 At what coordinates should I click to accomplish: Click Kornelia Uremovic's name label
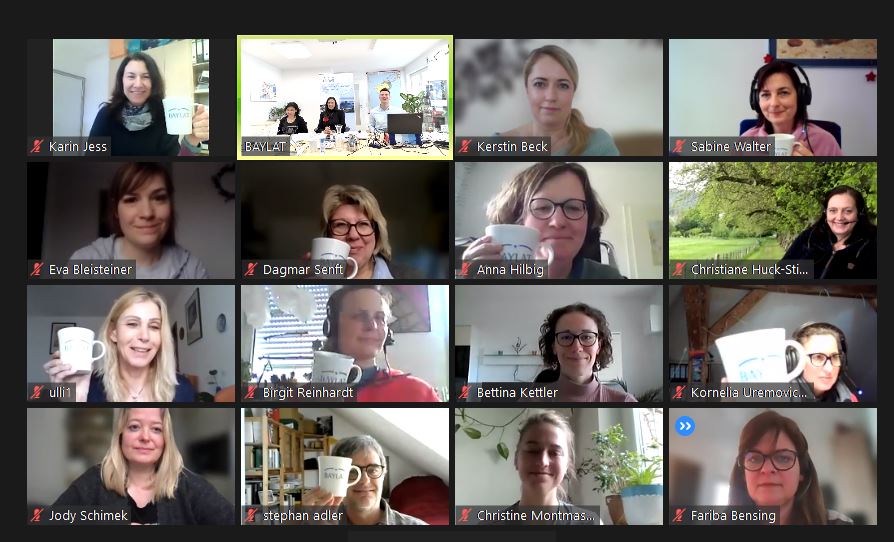[x=749, y=393]
